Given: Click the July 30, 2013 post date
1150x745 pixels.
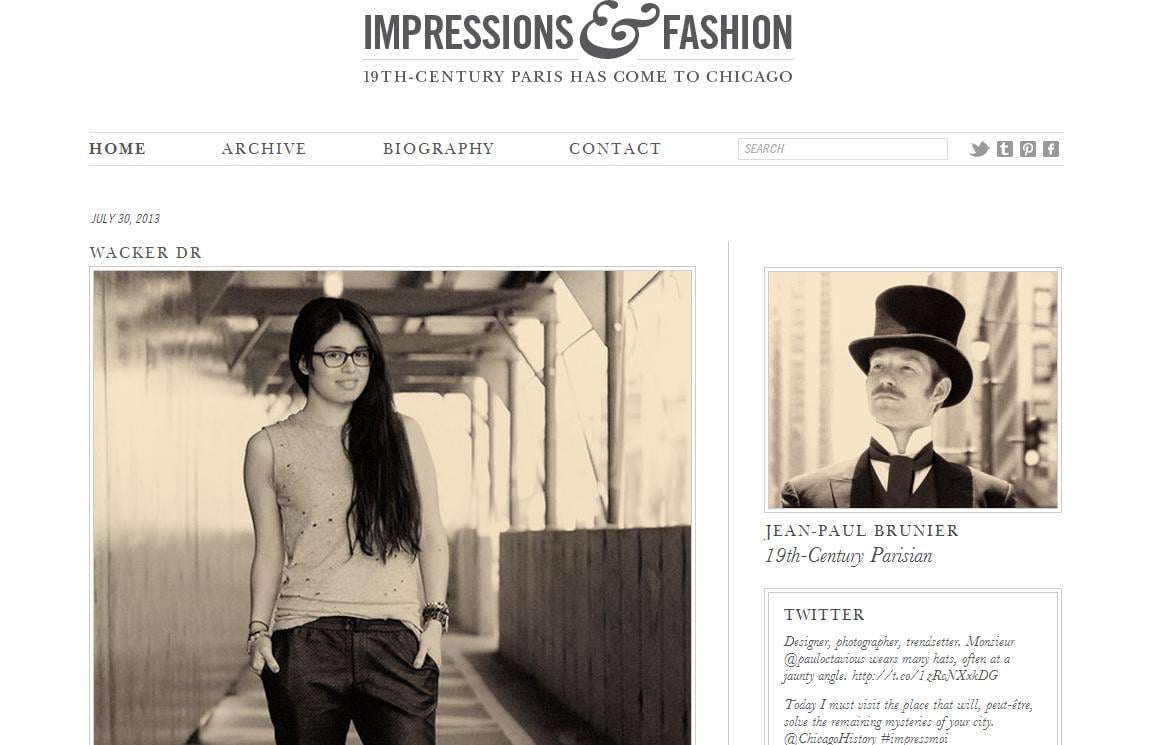Looking at the screenshot, I should click(x=125, y=219).
